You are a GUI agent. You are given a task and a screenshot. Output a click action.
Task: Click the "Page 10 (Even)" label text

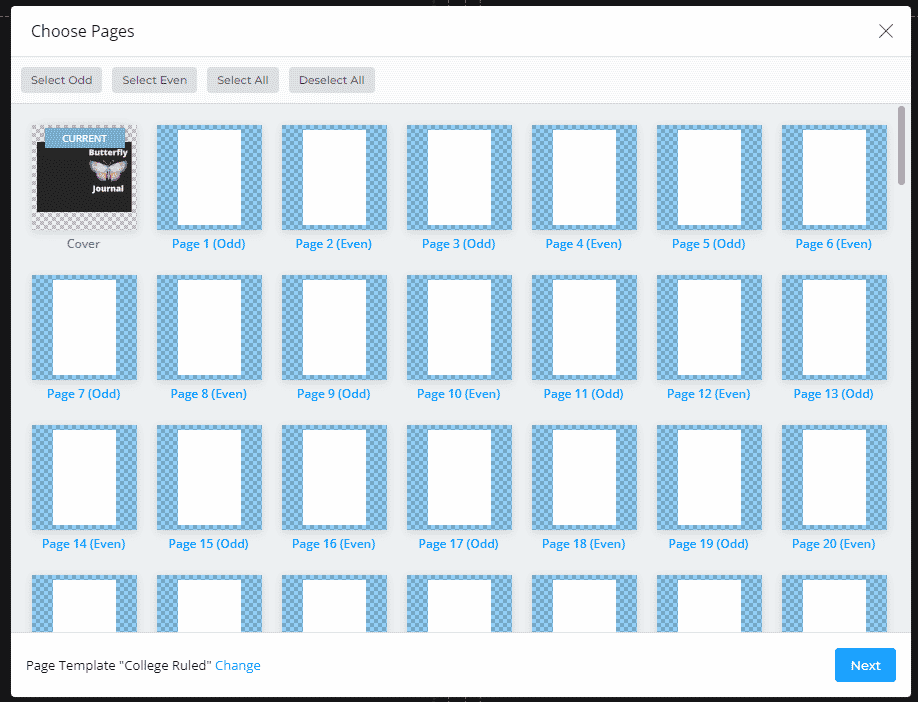(x=458, y=393)
